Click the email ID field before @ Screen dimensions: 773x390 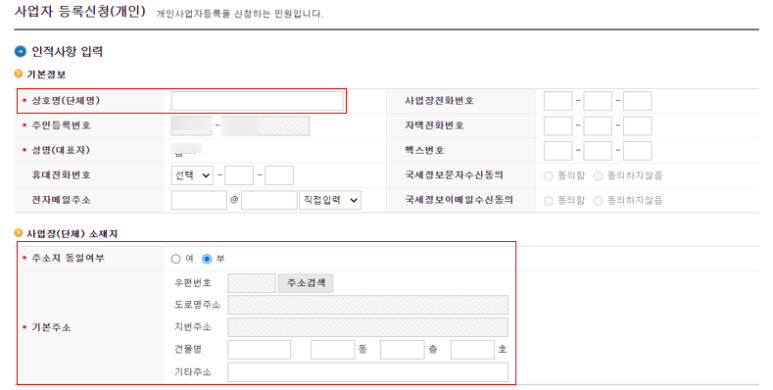pos(199,200)
